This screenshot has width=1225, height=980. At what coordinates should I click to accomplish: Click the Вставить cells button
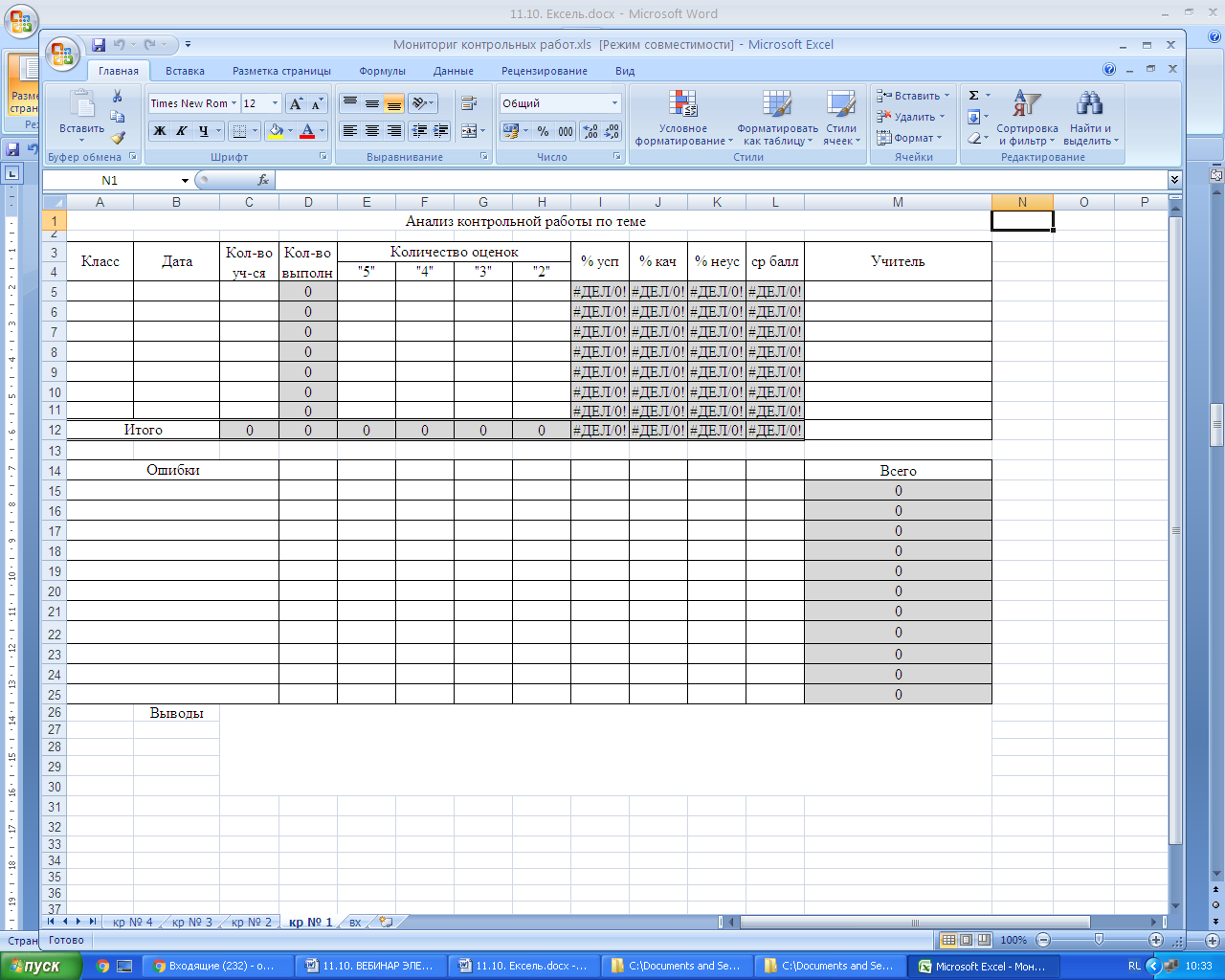(x=913, y=96)
